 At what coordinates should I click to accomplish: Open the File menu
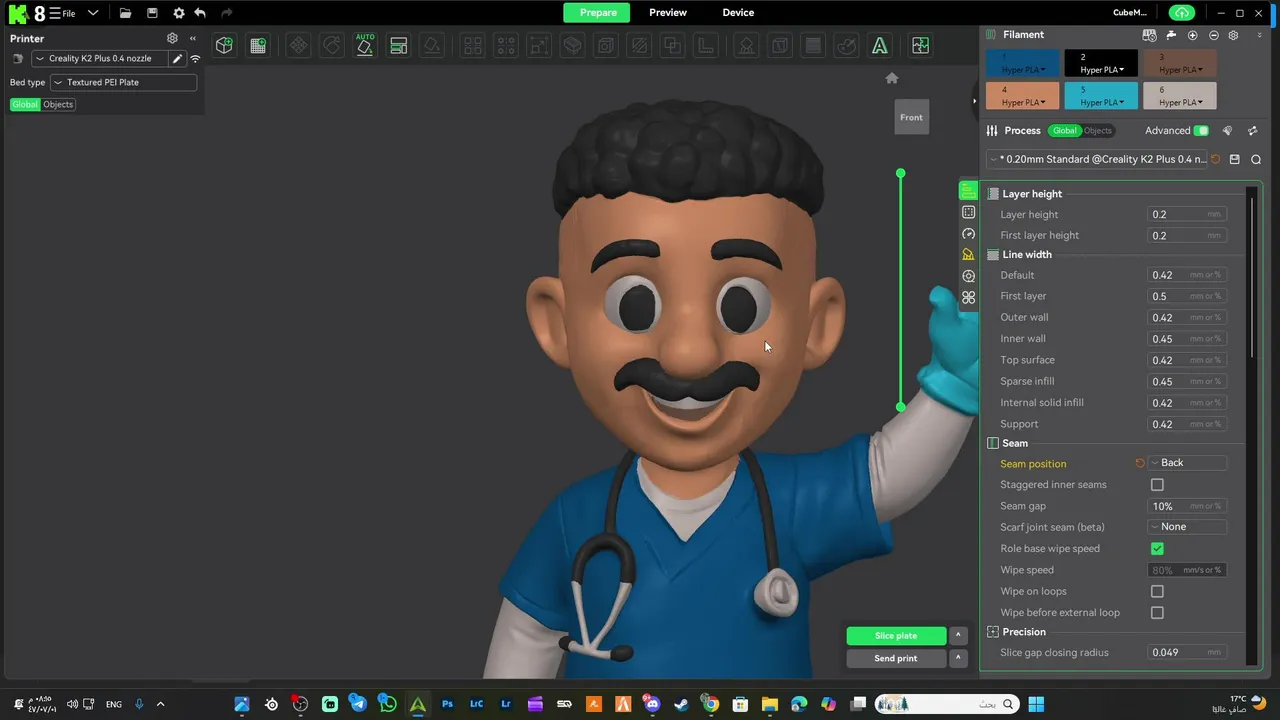[x=62, y=13]
